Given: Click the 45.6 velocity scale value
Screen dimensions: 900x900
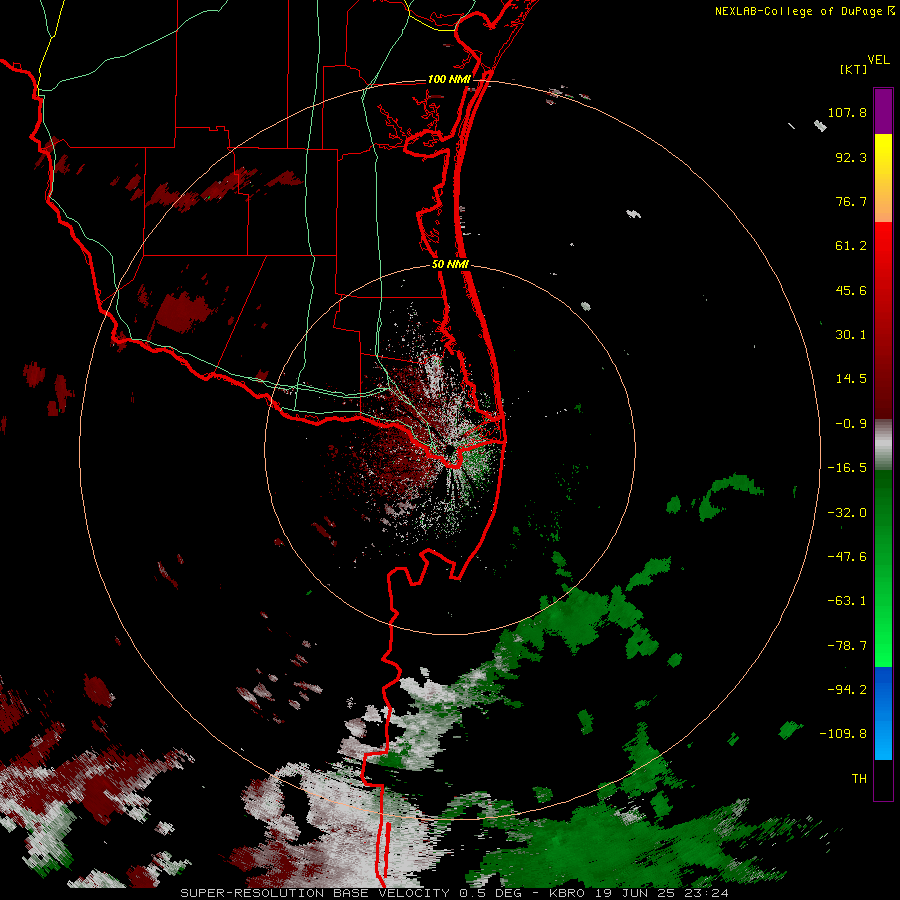Looking at the screenshot, I should (x=851, y=290).
